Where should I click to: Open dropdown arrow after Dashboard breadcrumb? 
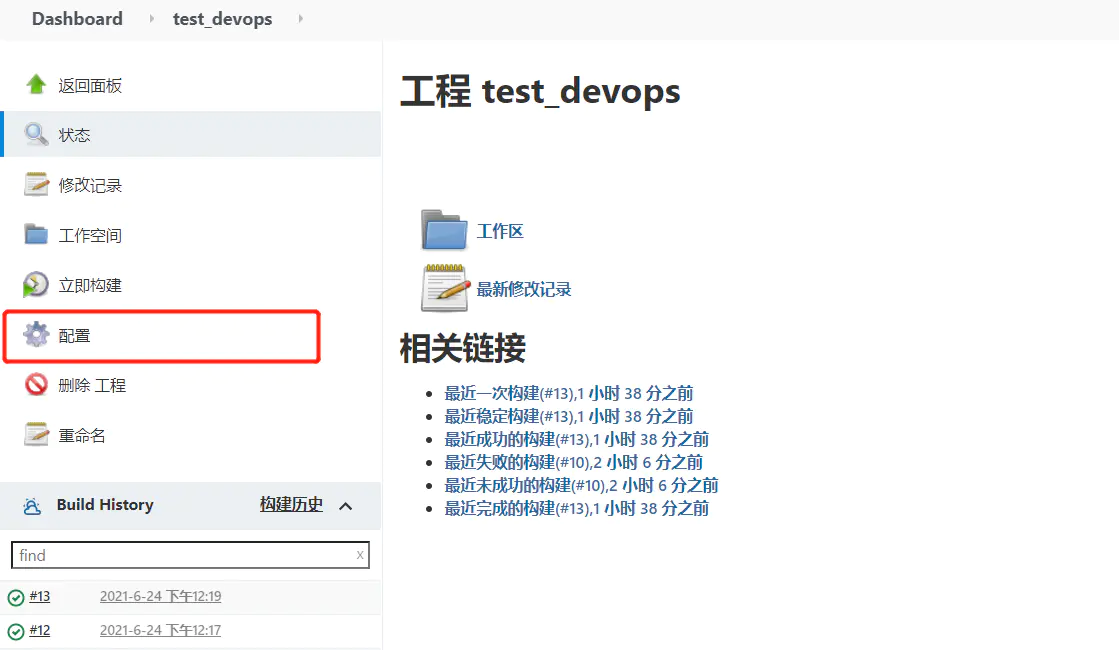pyautogui.click(x=152, y=19)
